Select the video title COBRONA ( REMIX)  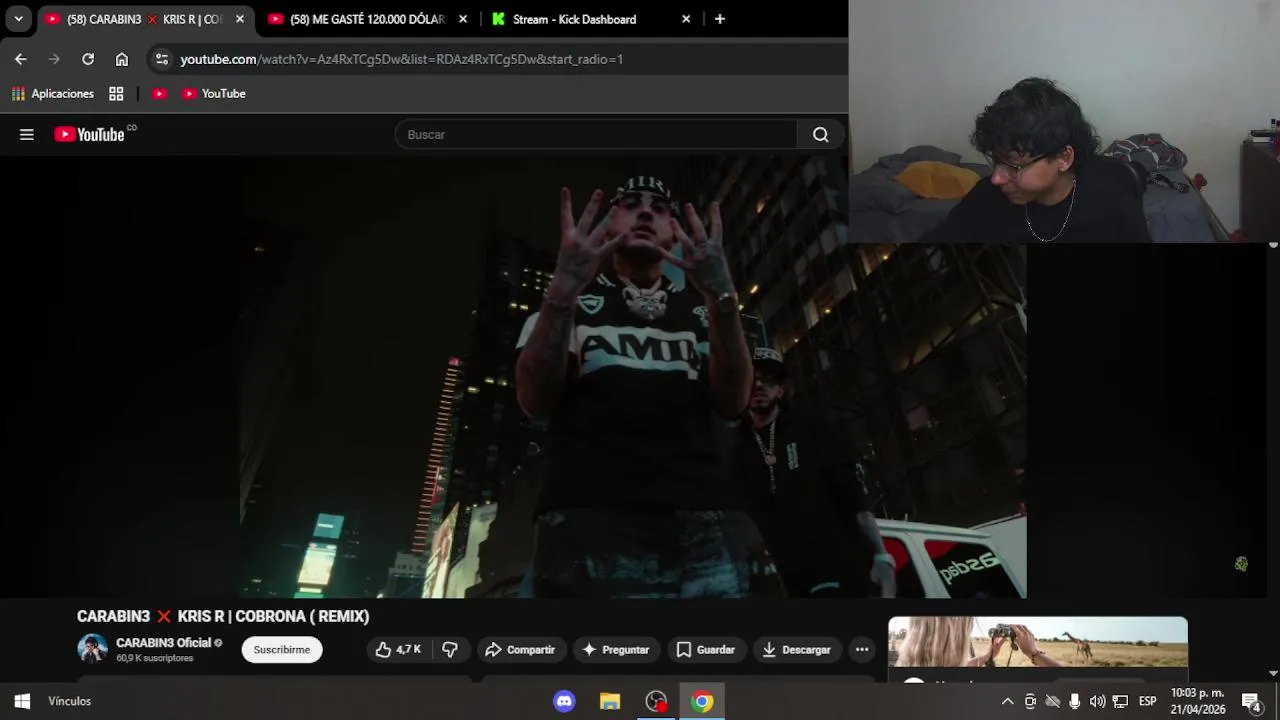point(223,616)
